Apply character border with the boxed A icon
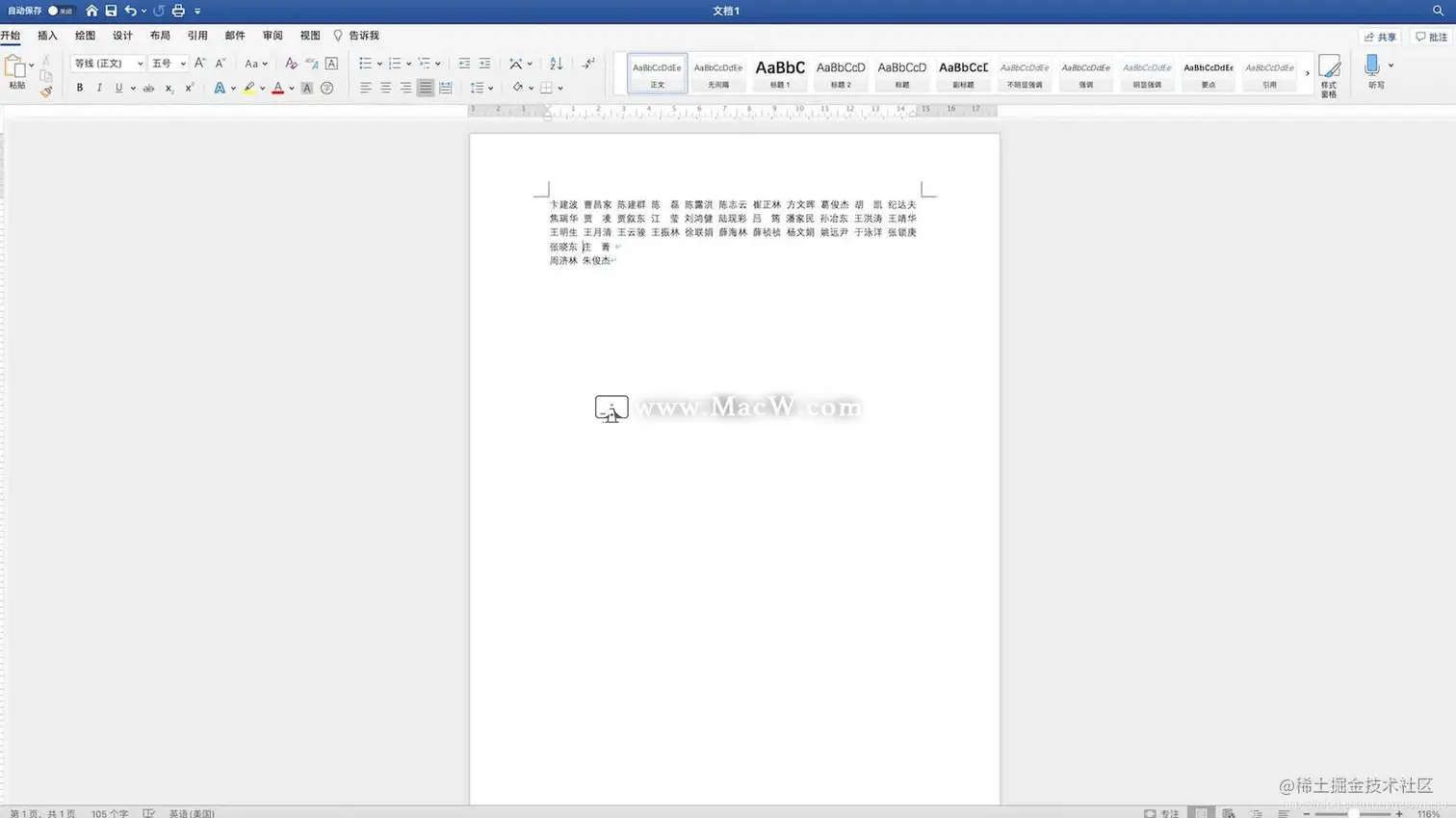Image resolution: width=1456 pixels, height=818 pixels. [331, 63]
